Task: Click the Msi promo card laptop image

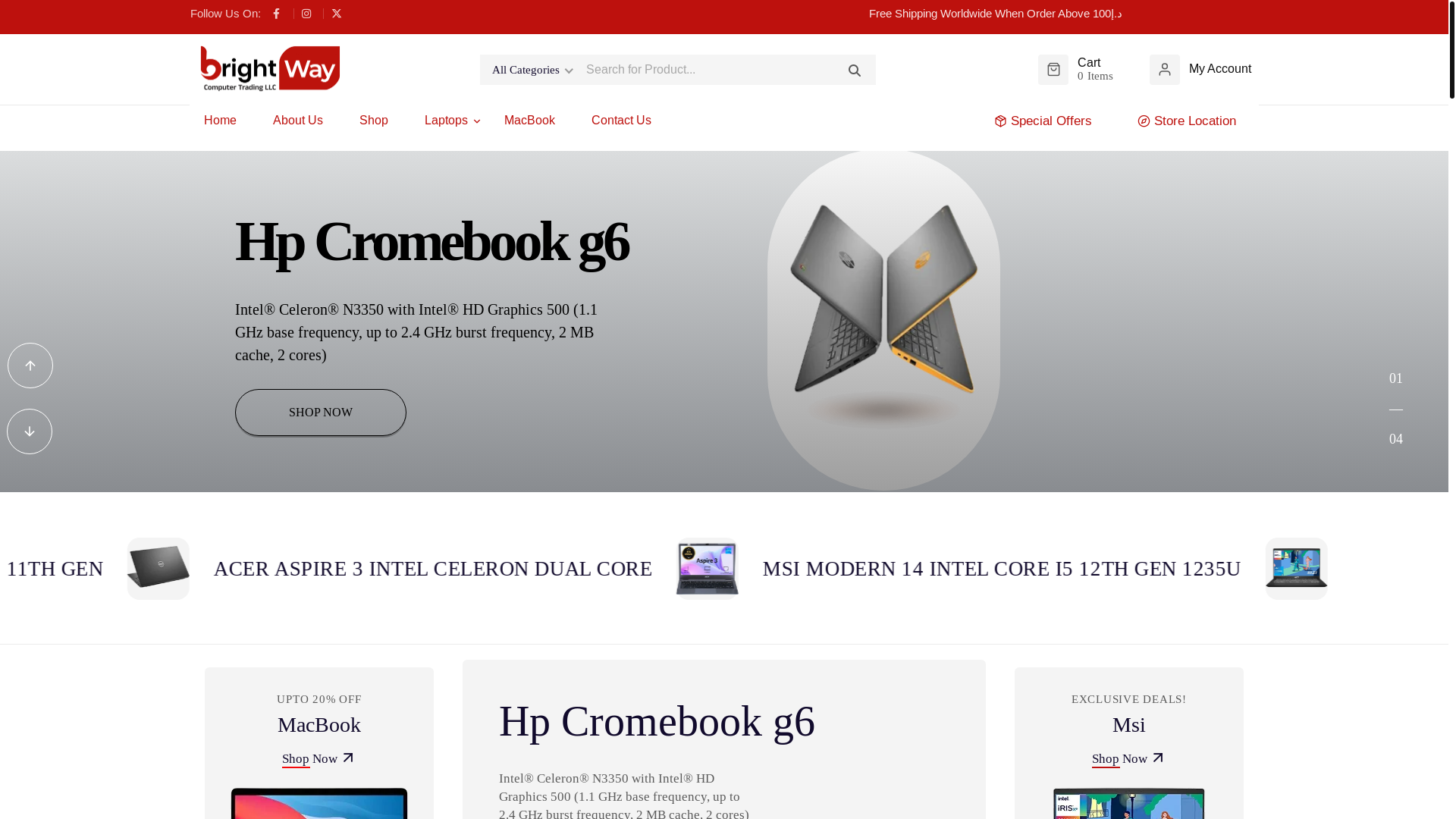Action: coord(1129,803)
